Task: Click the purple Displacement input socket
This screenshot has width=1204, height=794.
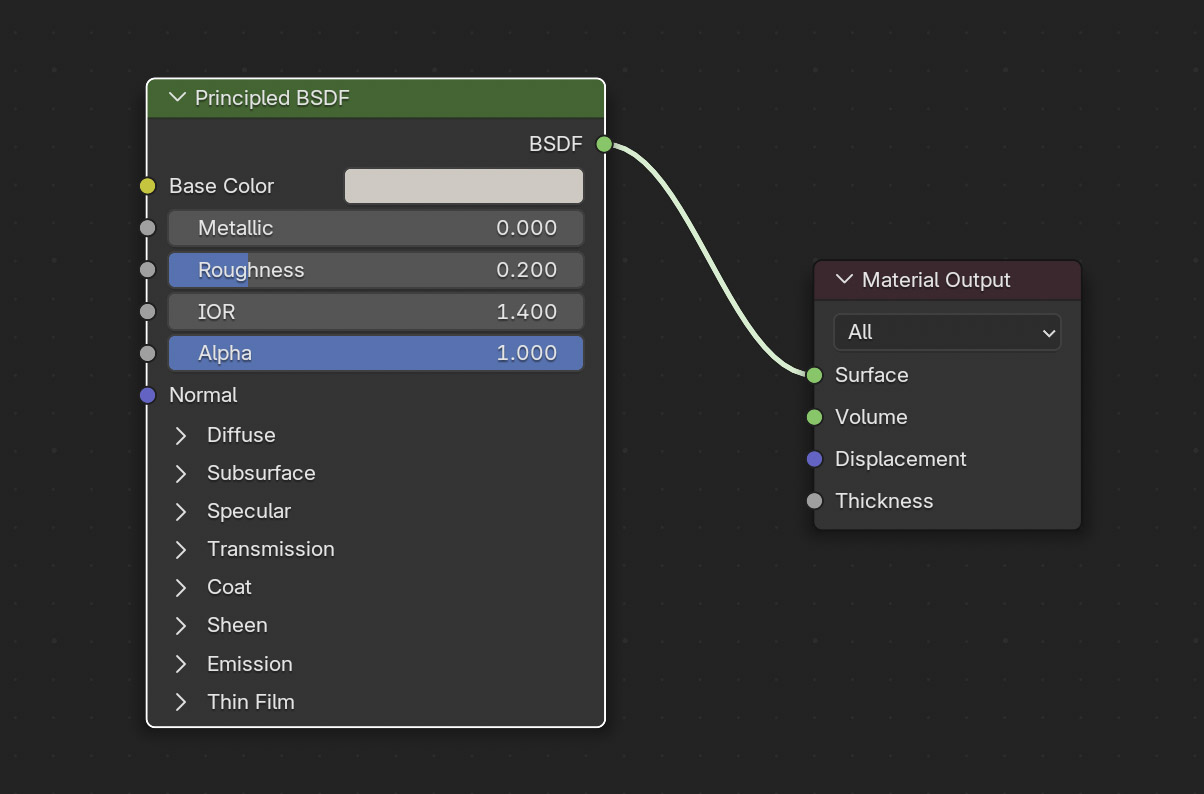Action: pyautogui.click(x=814, y=459)
